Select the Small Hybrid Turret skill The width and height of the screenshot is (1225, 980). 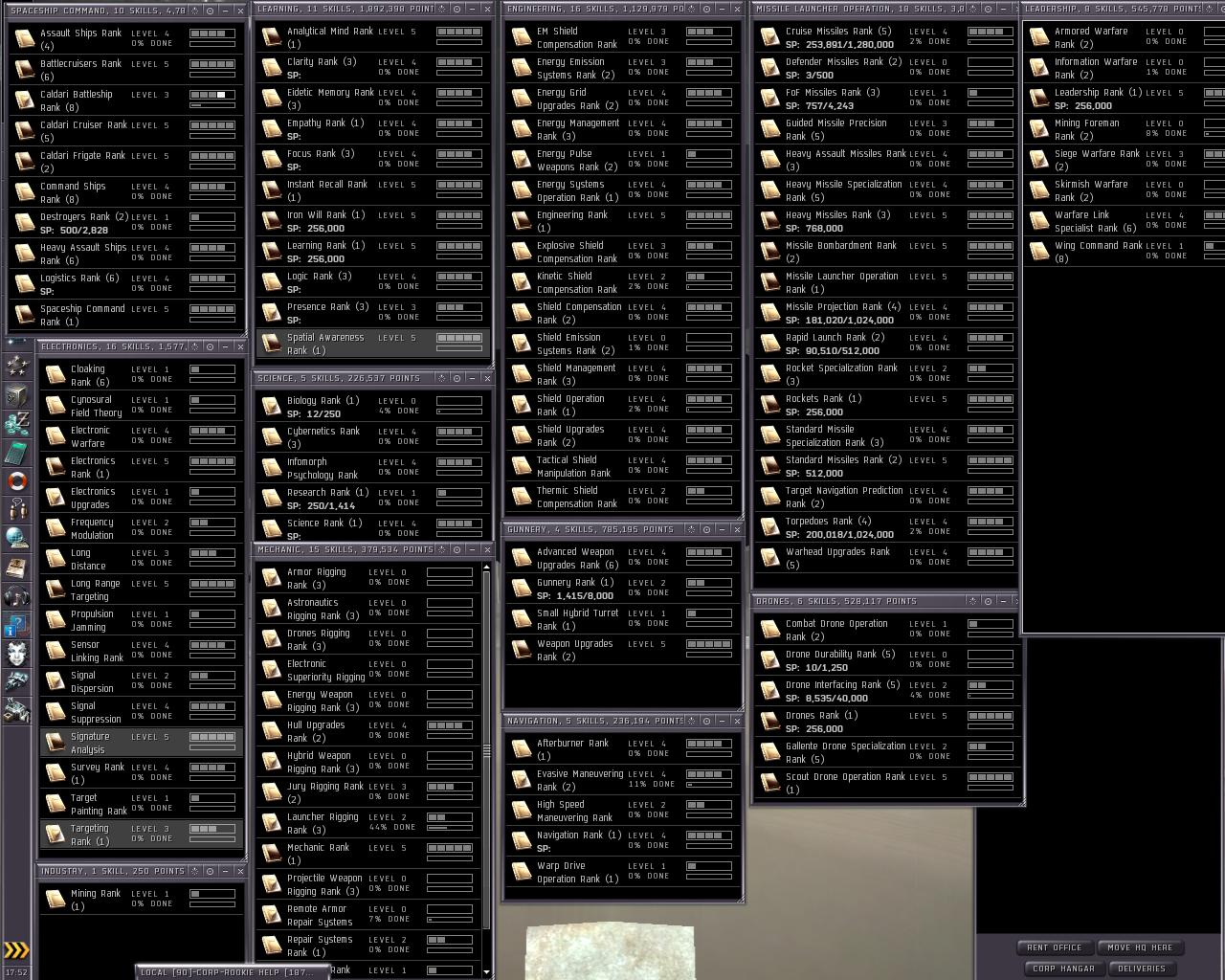[x=622, y=619]
